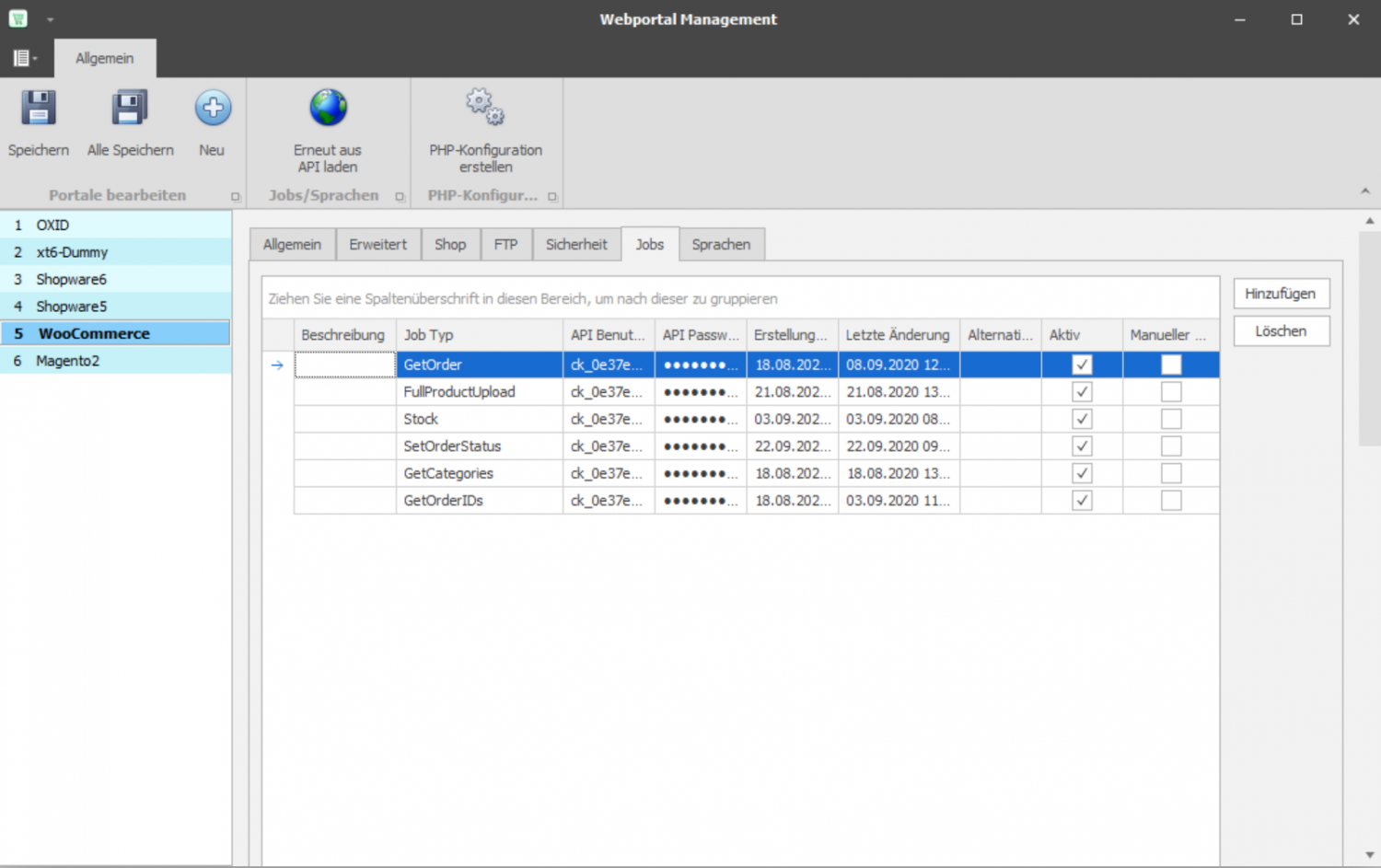Click the Erneut aus API laden globe
1381x868 pixels.
click(328, 109)
